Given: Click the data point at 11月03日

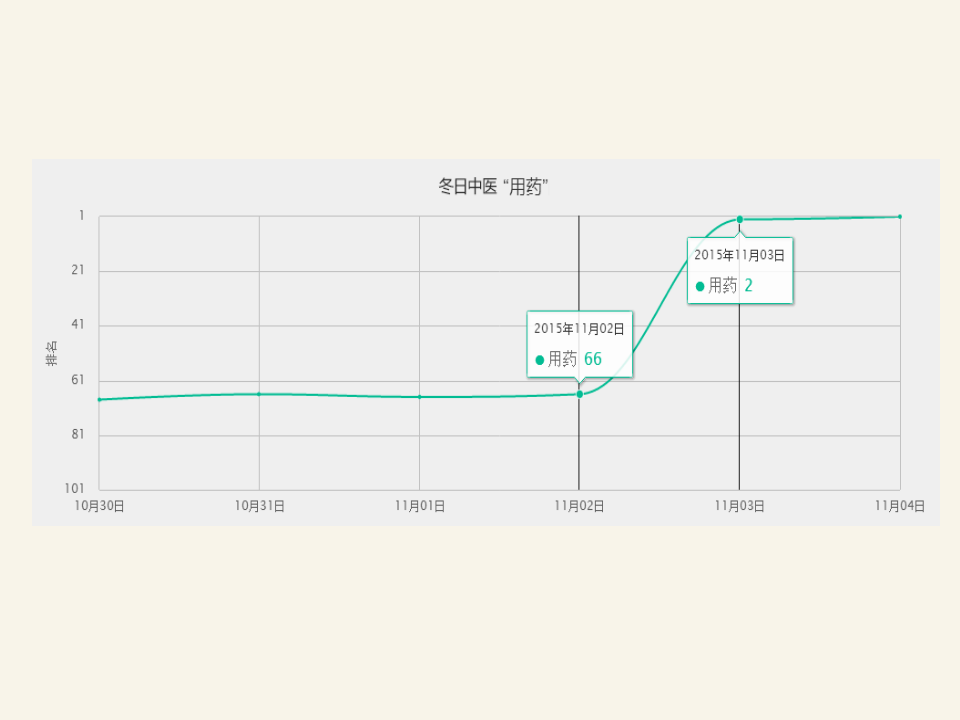Looking at the screenshot, I should pos(740,219).
